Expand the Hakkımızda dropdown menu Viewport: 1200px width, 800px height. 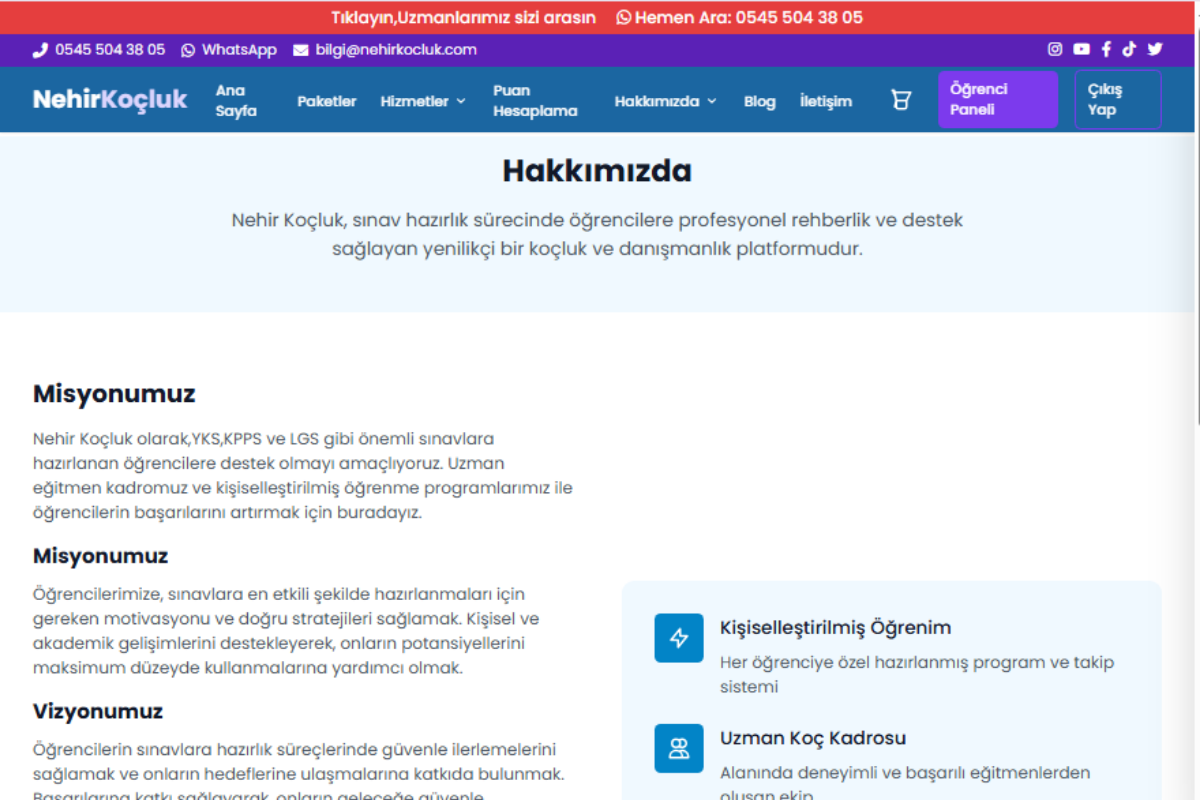665,100
